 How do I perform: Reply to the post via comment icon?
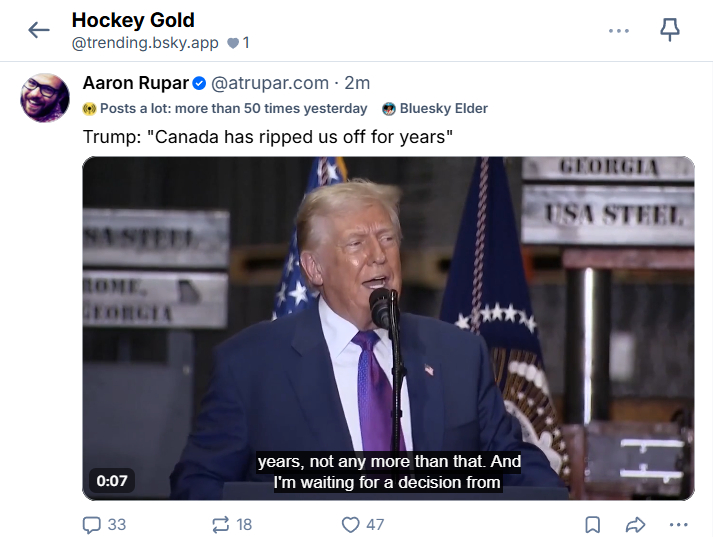92,524
